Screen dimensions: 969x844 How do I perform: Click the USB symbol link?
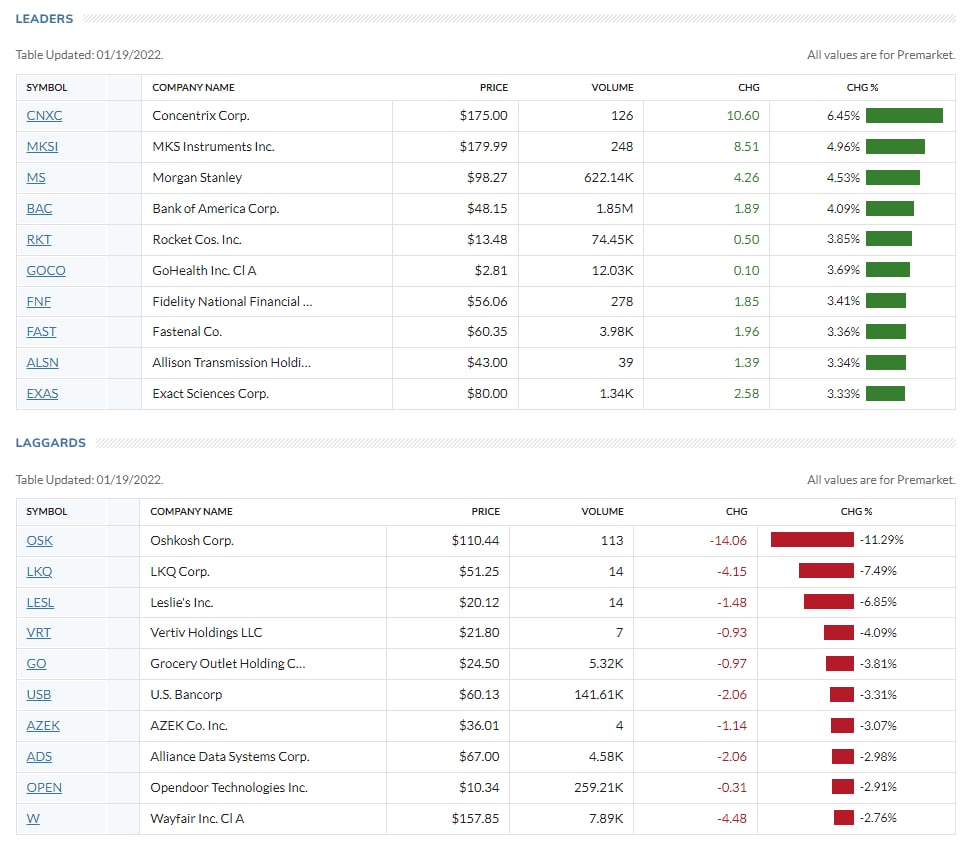tap(39, 695)
